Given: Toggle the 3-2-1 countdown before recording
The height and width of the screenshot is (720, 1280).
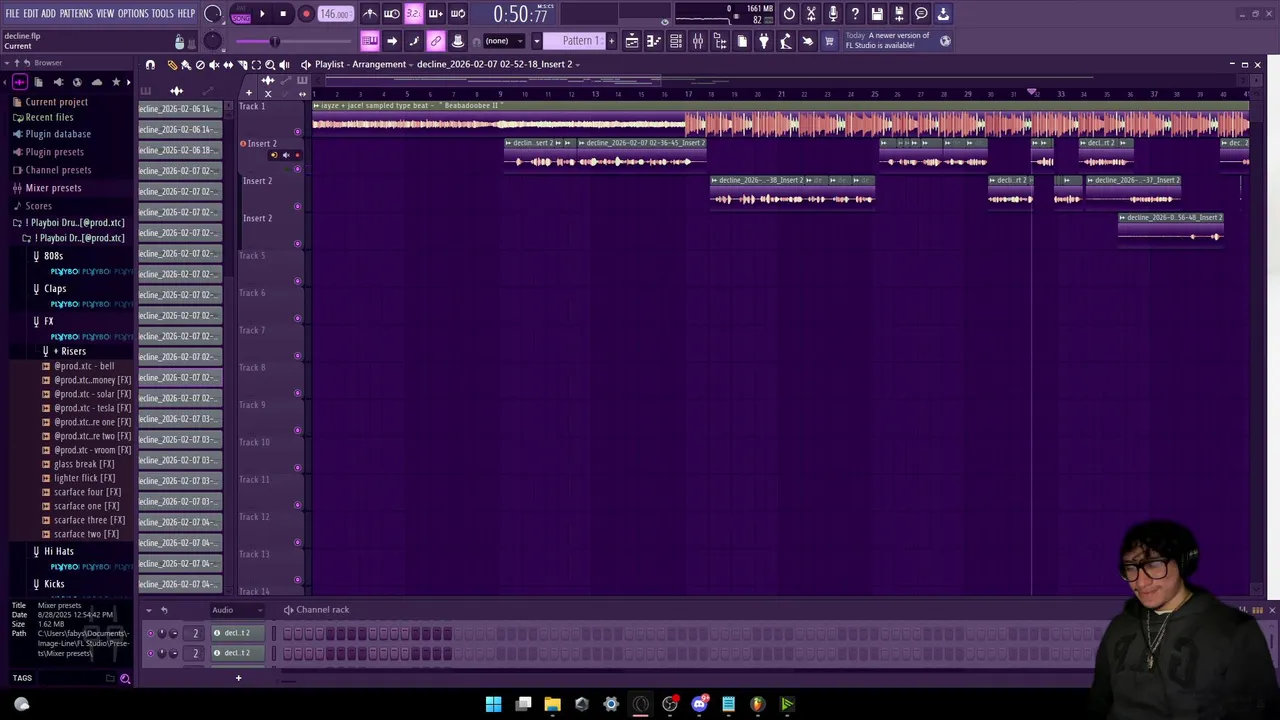Looking at the screenshot, I should coord(413,14).
